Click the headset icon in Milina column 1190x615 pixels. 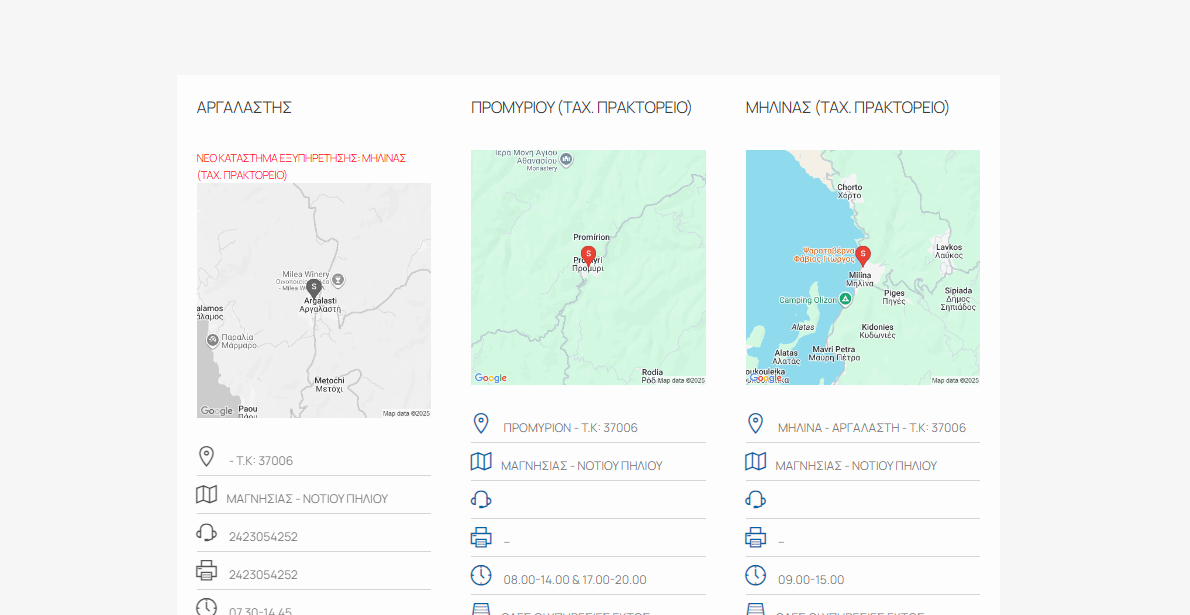pyautogui.click(x=756, y=500)
